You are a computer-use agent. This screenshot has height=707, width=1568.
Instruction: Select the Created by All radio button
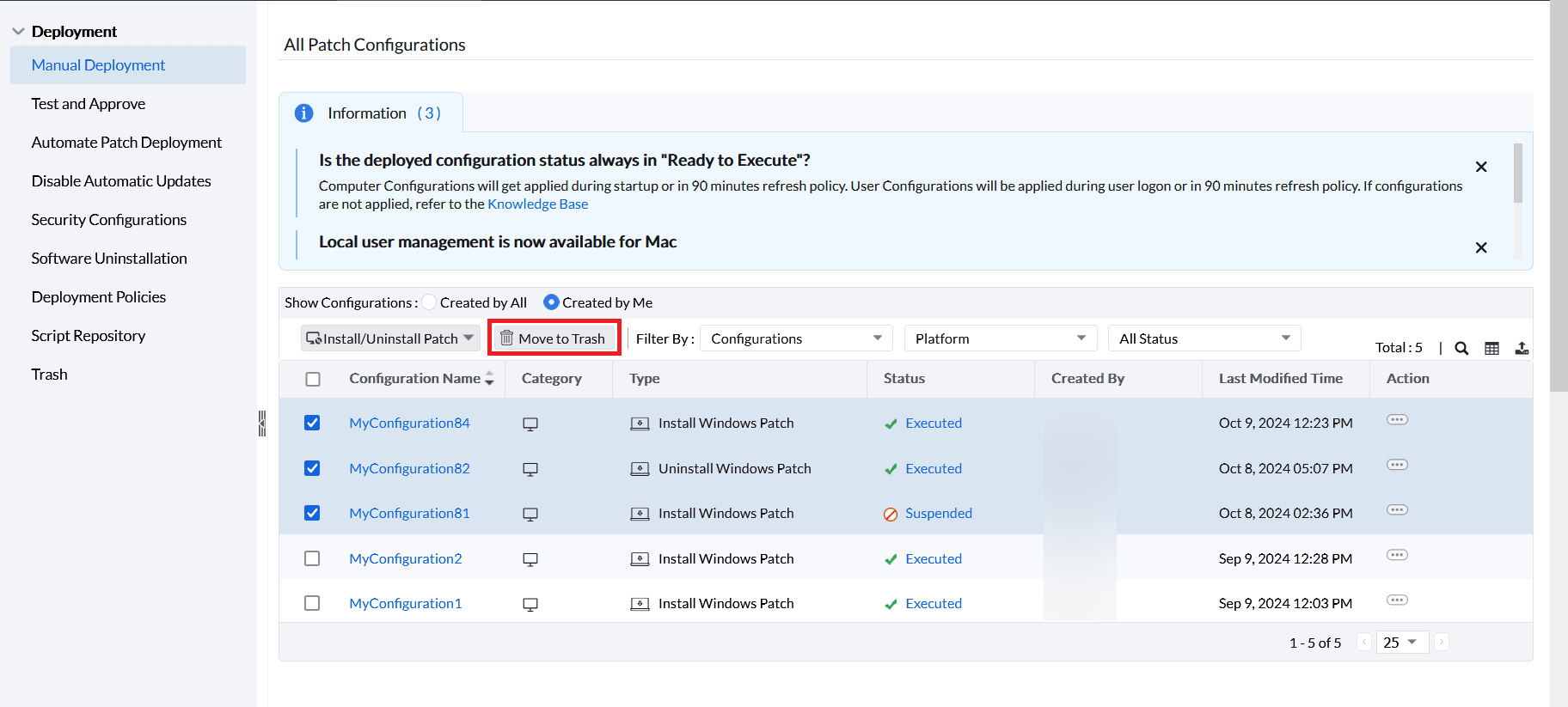point(429,302)
